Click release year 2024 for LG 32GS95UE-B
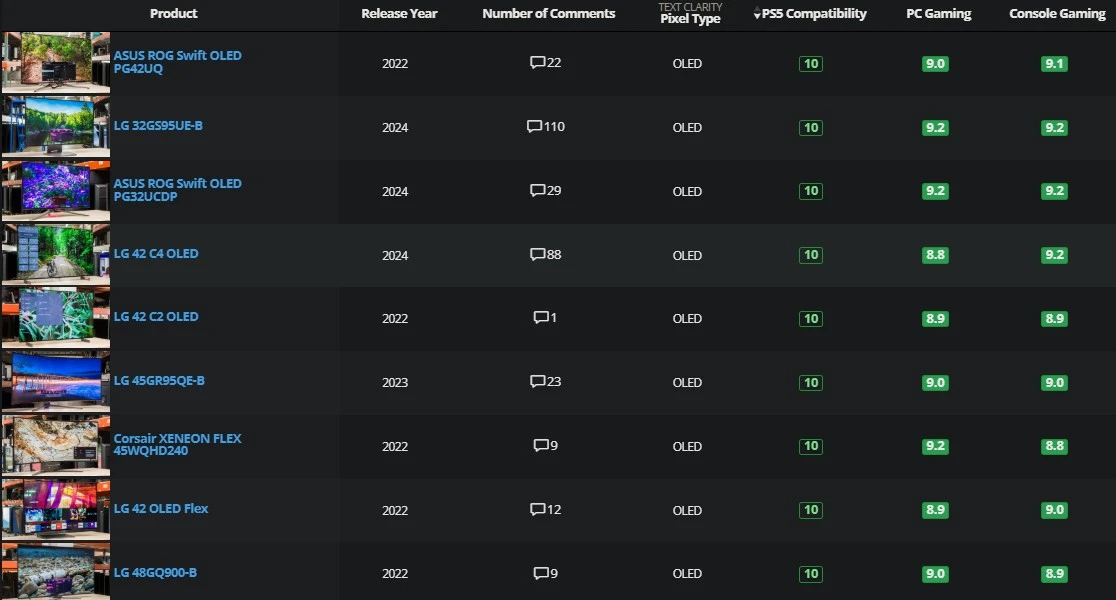This screenshot has width=1116, height=600. click(x=395, y=127)
